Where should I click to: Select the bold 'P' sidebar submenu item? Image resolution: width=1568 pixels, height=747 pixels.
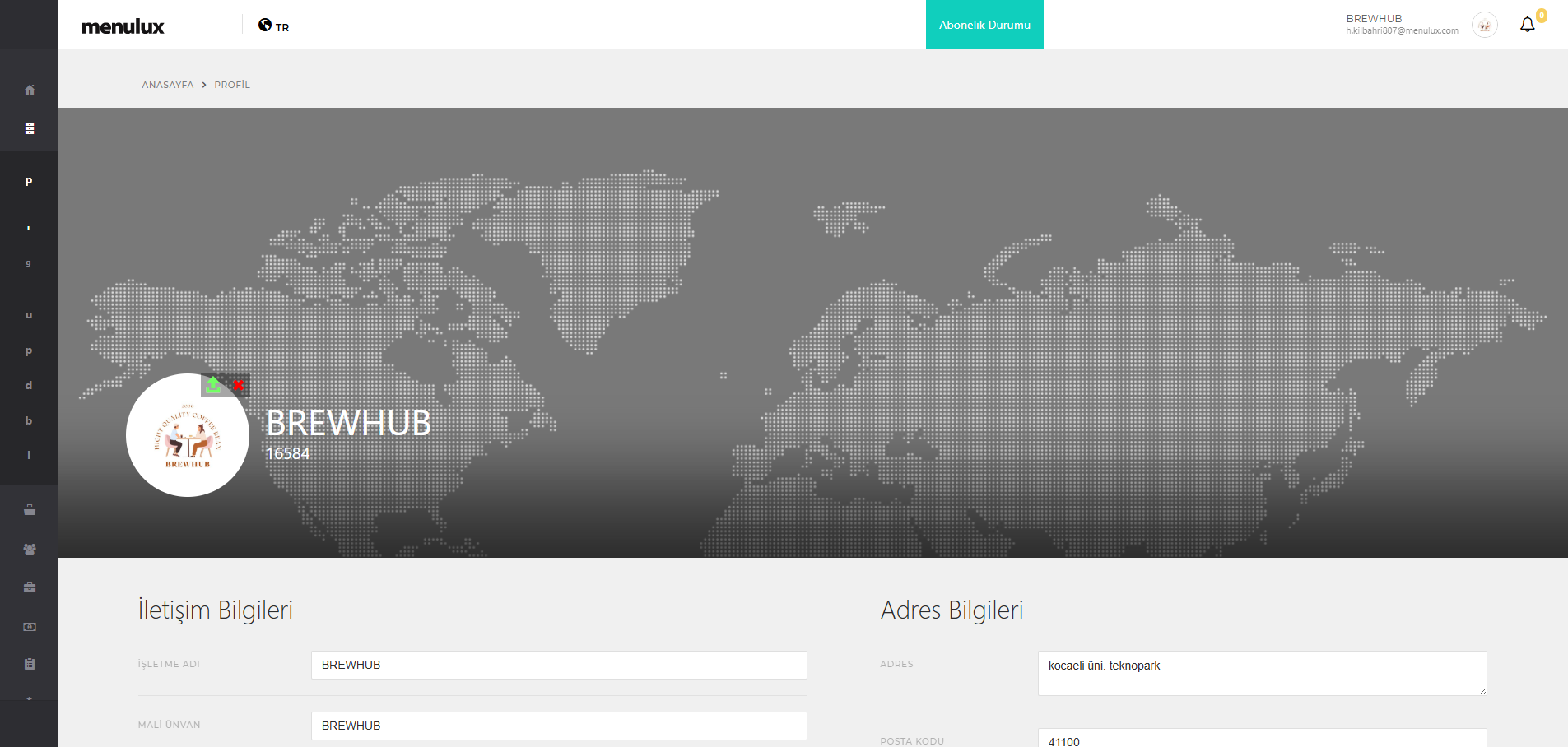point(29,182)
